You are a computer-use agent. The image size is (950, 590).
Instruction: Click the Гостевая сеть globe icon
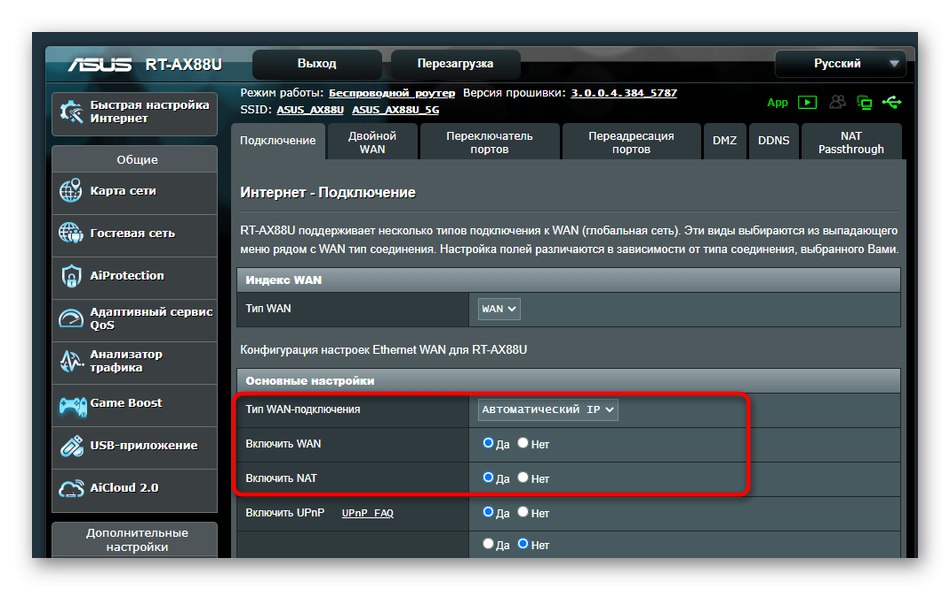coord(71,233)
